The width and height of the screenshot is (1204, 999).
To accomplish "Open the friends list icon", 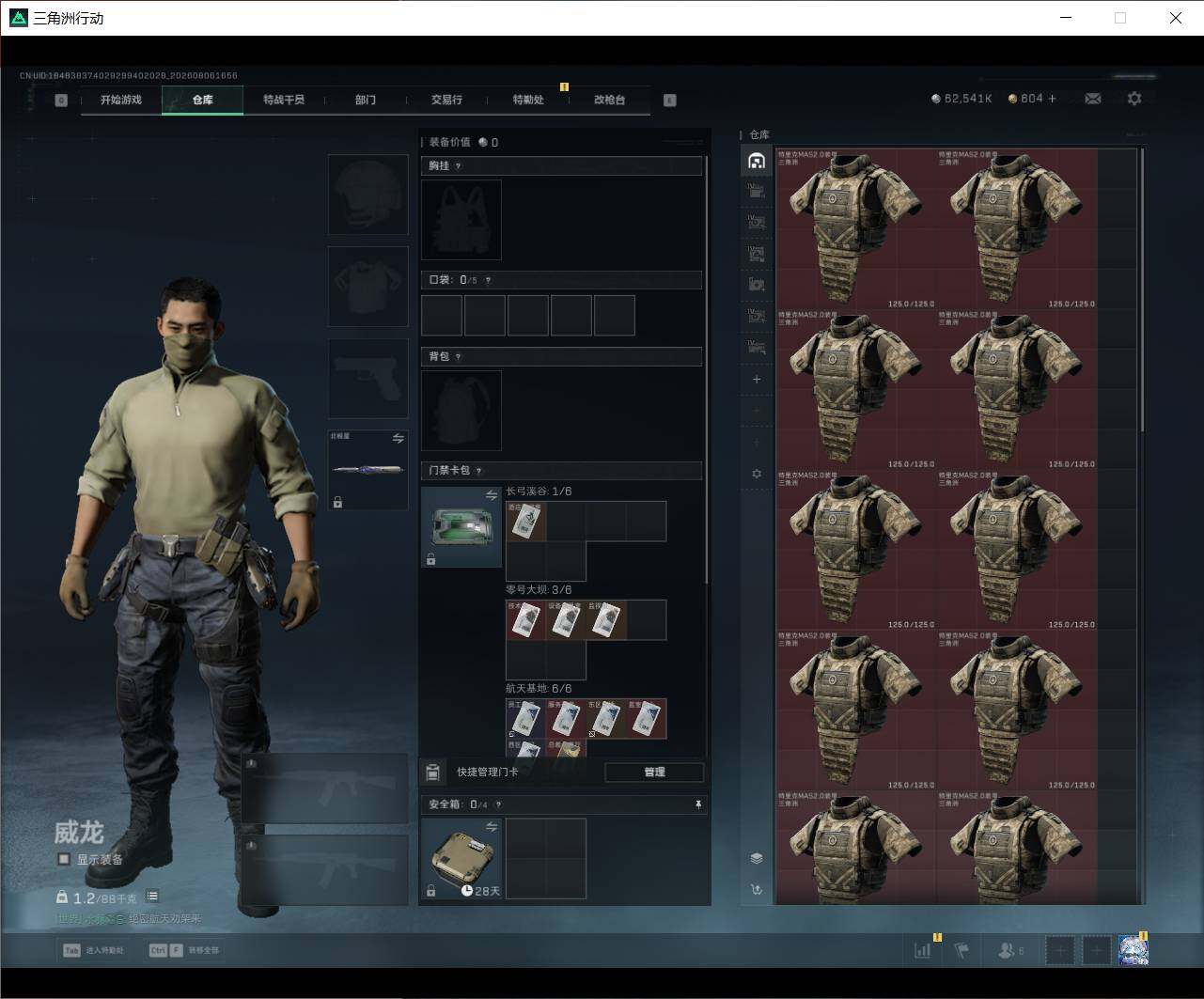I will pyautogui.click(x=1010, y=950).
